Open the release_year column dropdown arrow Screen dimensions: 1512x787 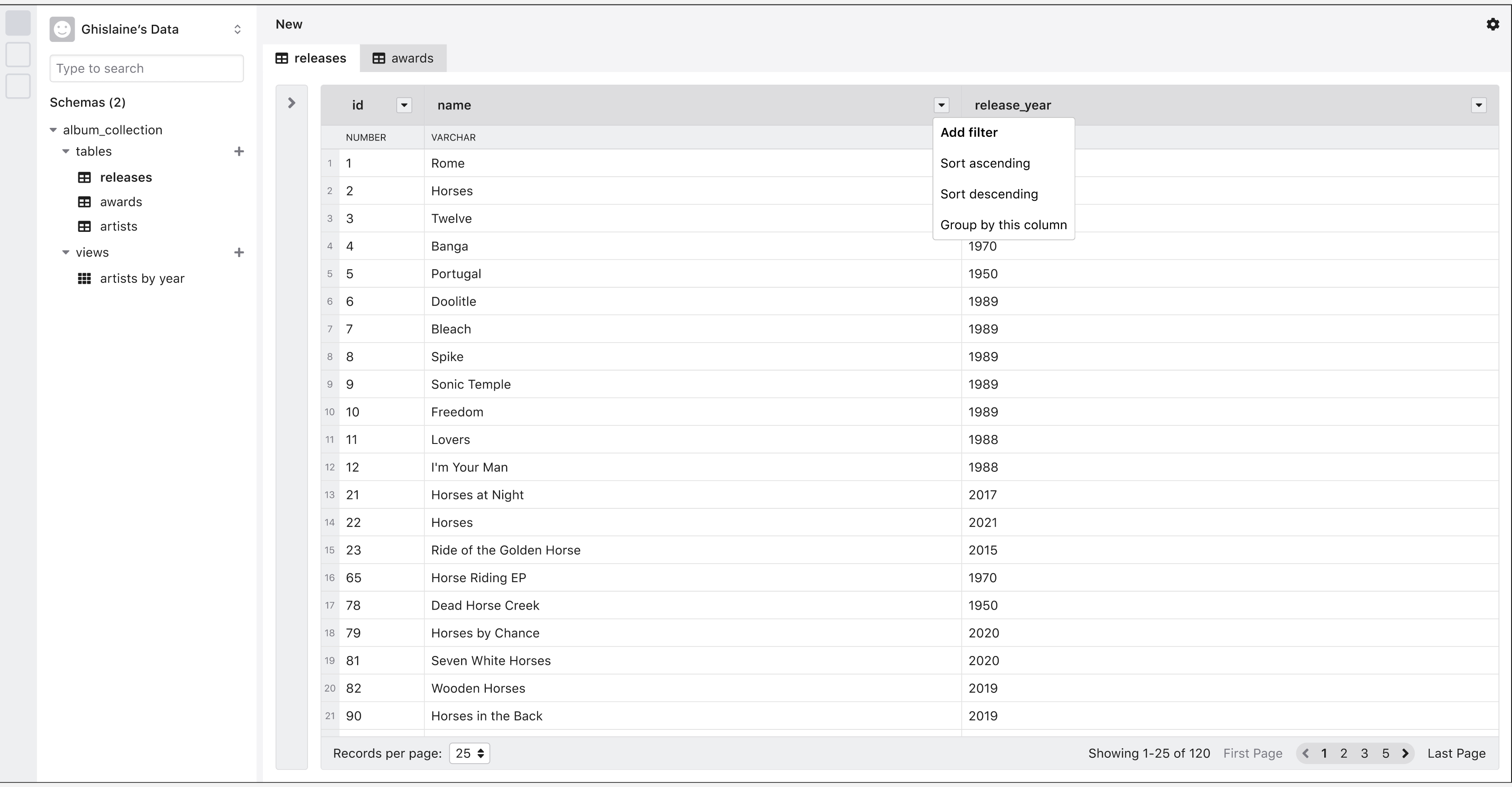click(x=1479, y=105)
